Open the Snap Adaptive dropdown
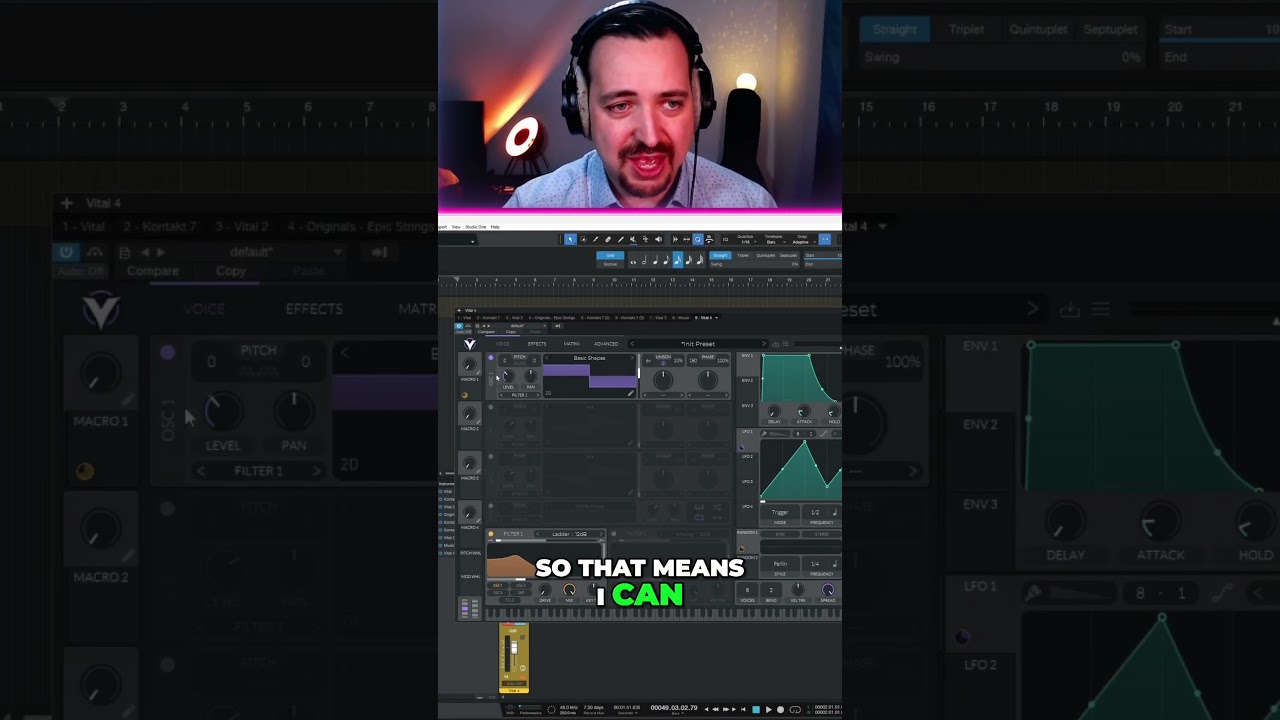This screenshot has width=1280, height=720. click(x=802, y=239)
